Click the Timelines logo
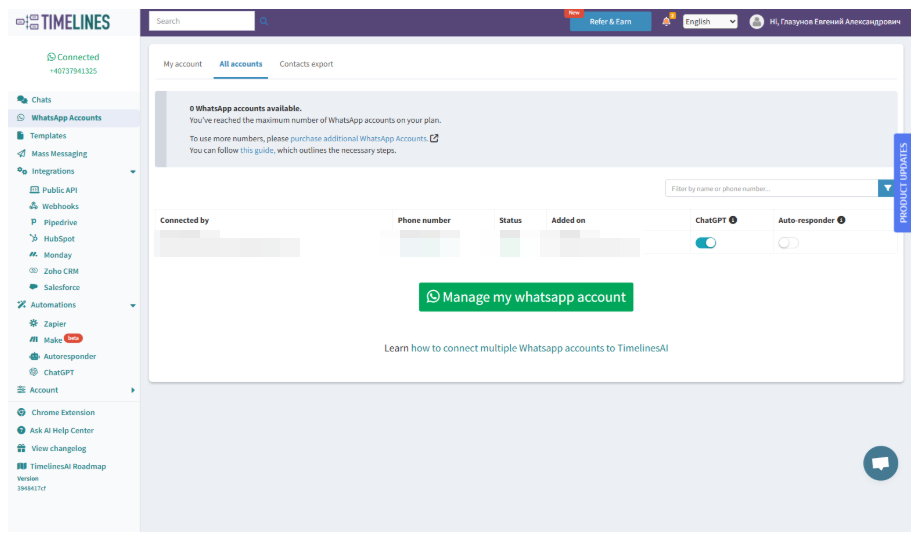 [x=63, y=22]
